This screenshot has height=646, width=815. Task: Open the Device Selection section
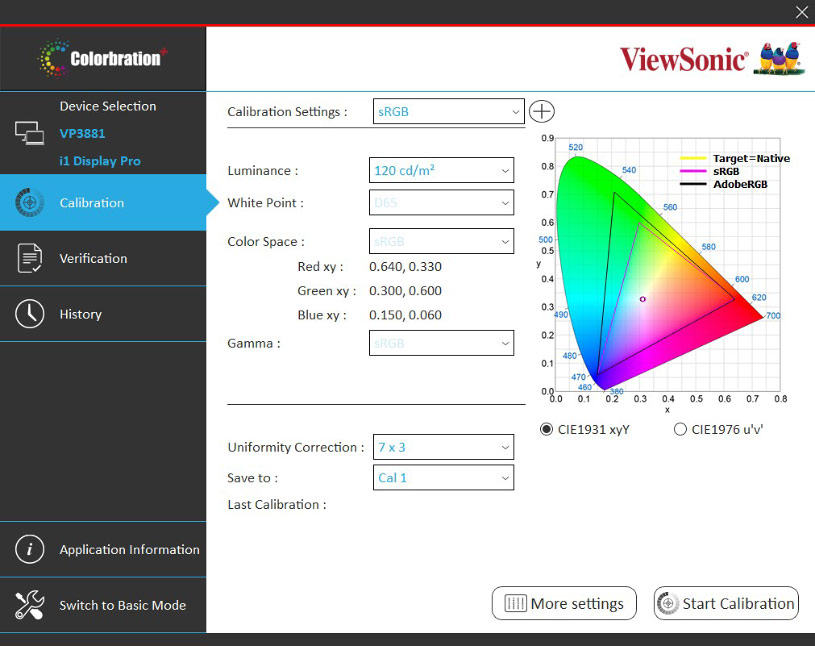103,133
